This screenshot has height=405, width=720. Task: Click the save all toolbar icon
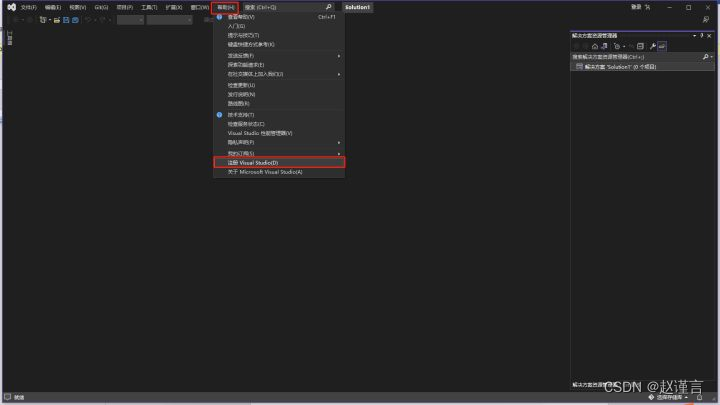pos(75,20)
